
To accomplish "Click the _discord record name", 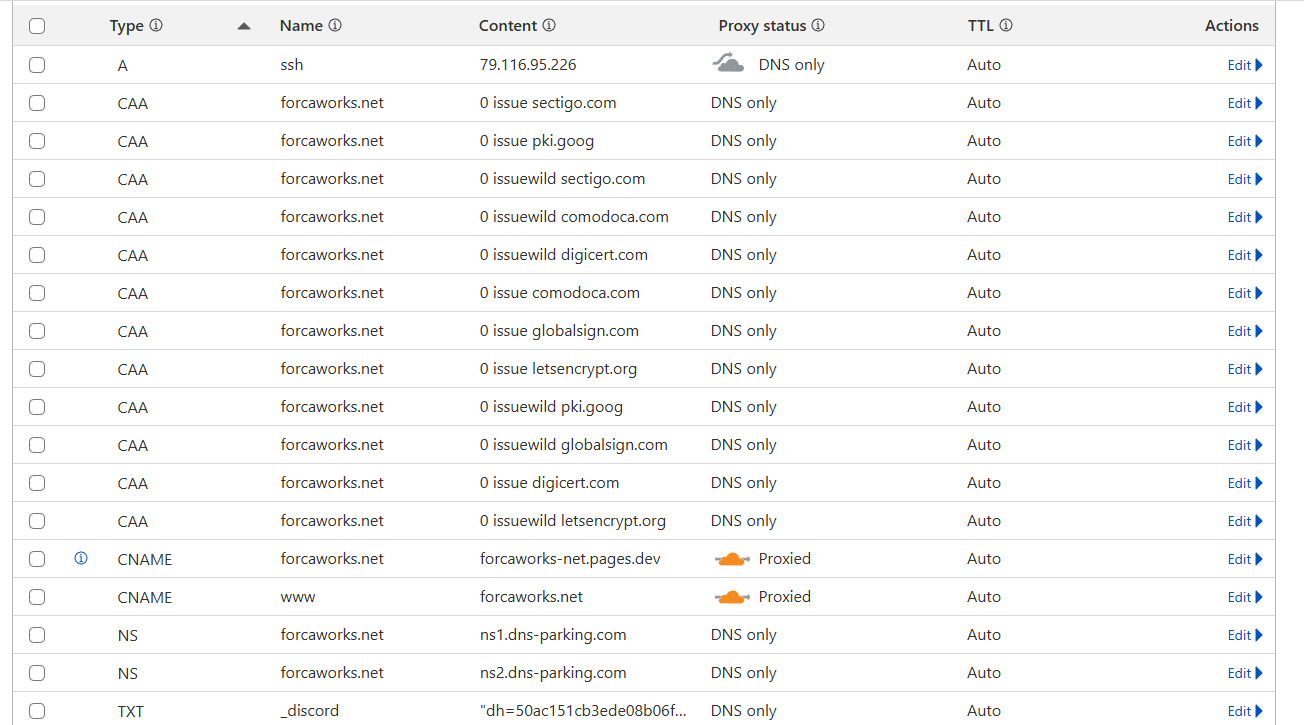I will tap(310, 711).
